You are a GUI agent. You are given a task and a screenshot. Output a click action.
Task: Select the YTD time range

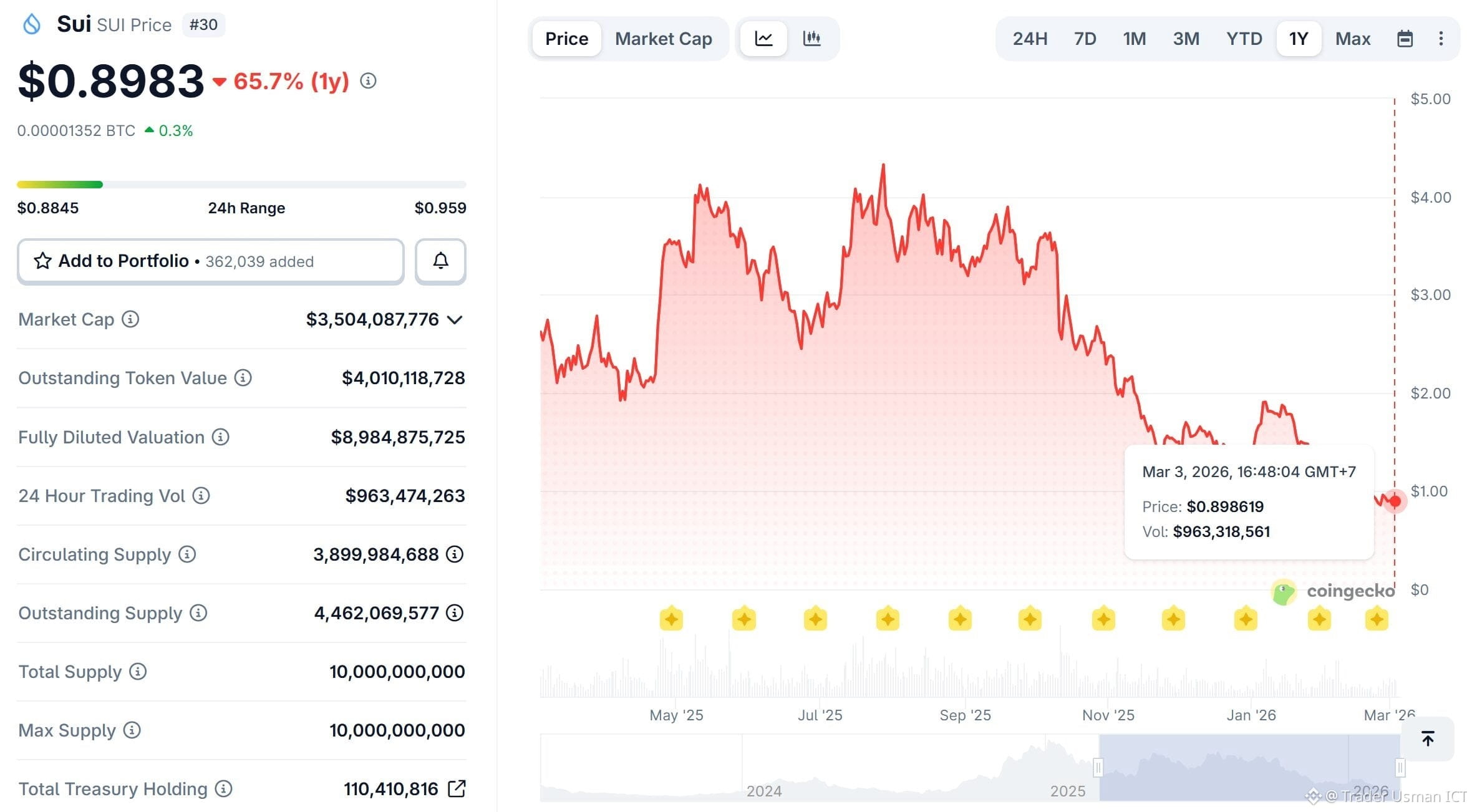pos(1244,39)
